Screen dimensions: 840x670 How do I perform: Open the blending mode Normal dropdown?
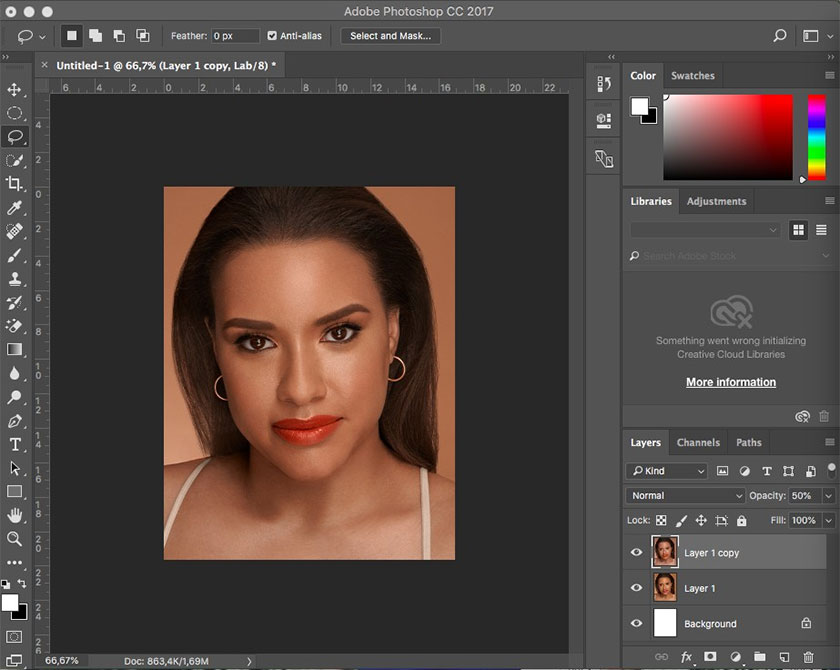coord(686,495)
